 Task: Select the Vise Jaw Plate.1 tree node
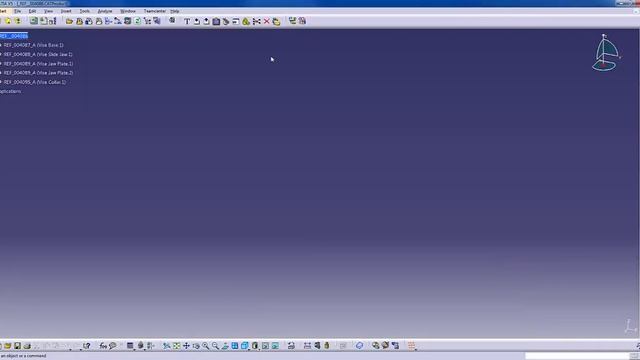(x=38, y=64)
